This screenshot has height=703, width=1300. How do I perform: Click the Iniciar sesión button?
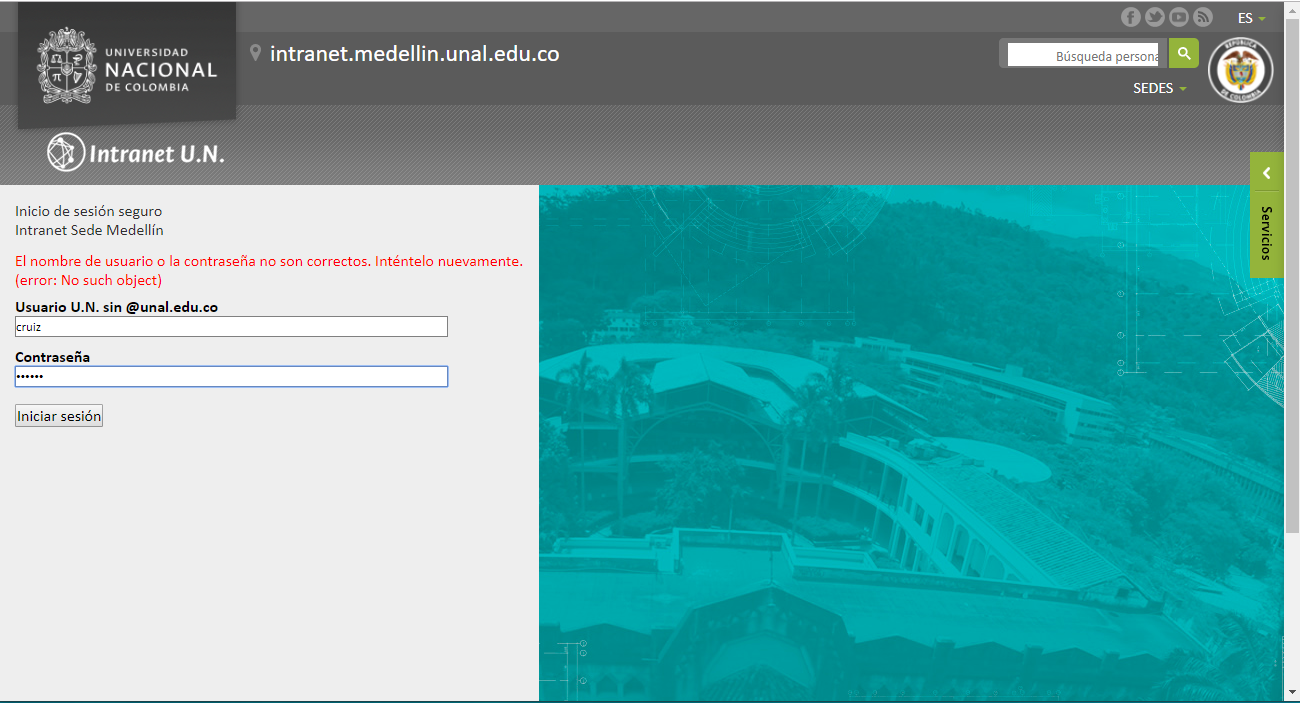(59, 416)
